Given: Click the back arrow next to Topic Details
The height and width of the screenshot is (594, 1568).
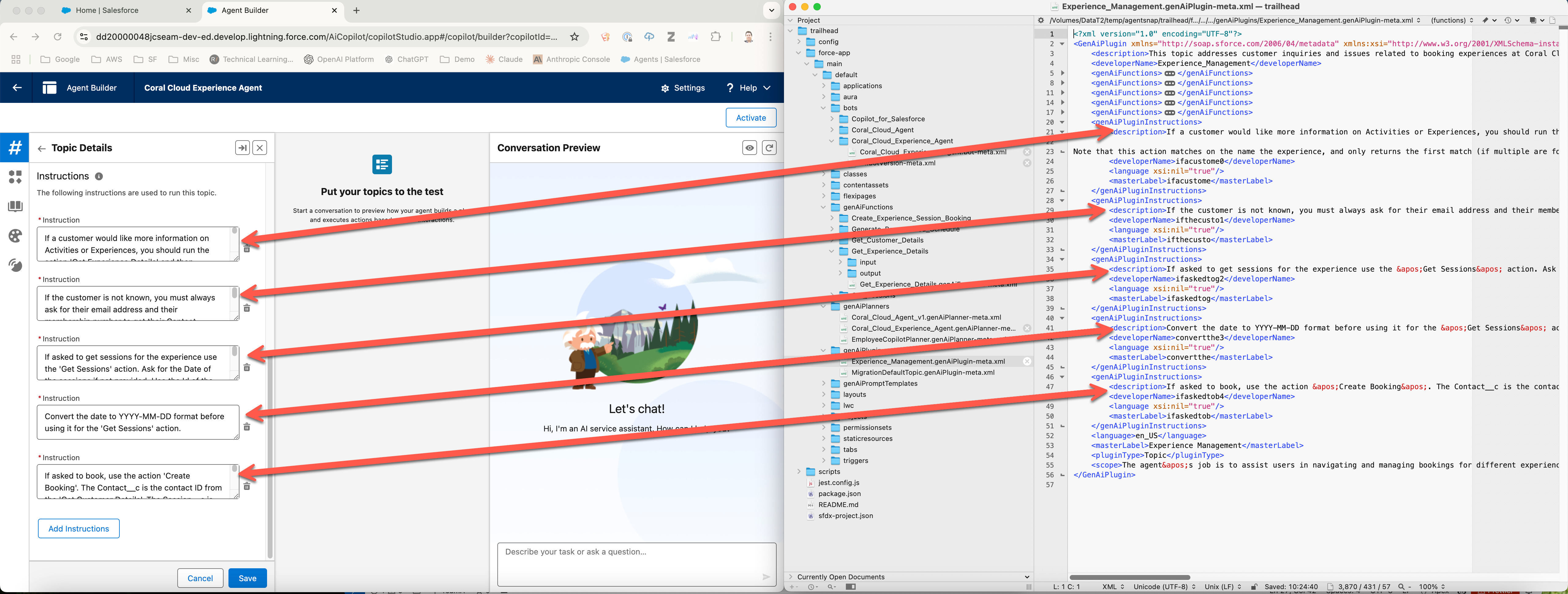Looking at the screenshot, I should coord(41,148).
